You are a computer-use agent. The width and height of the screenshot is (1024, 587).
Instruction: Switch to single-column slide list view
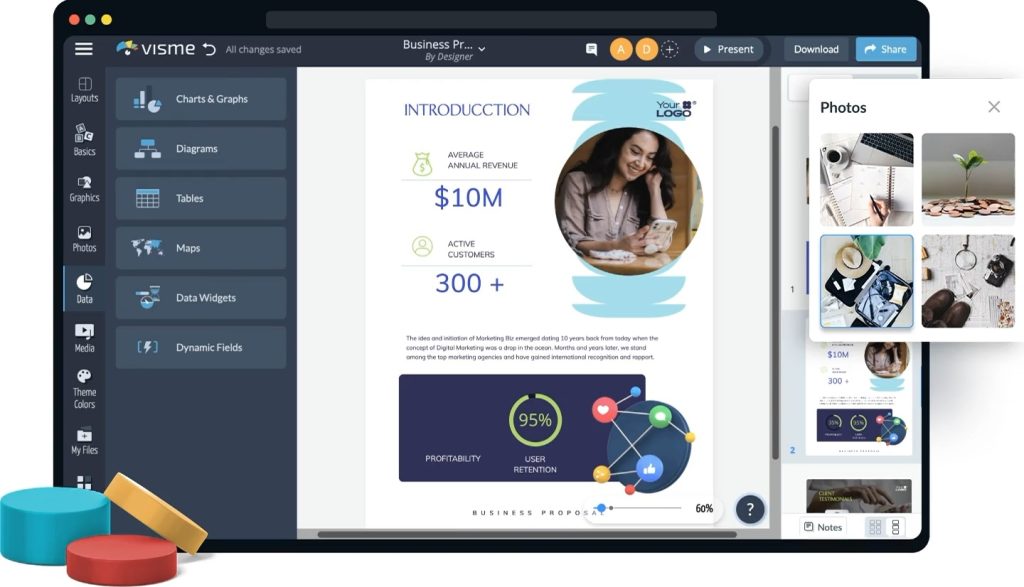click(896, 527)
